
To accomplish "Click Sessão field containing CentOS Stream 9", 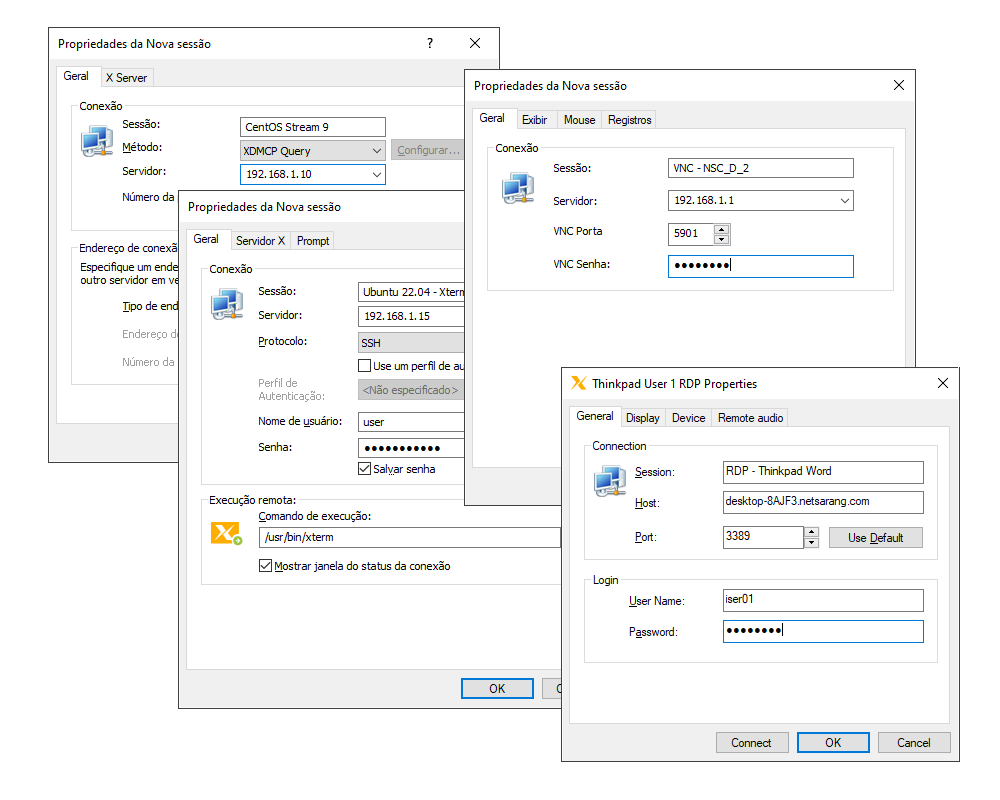I will [312, 127].
